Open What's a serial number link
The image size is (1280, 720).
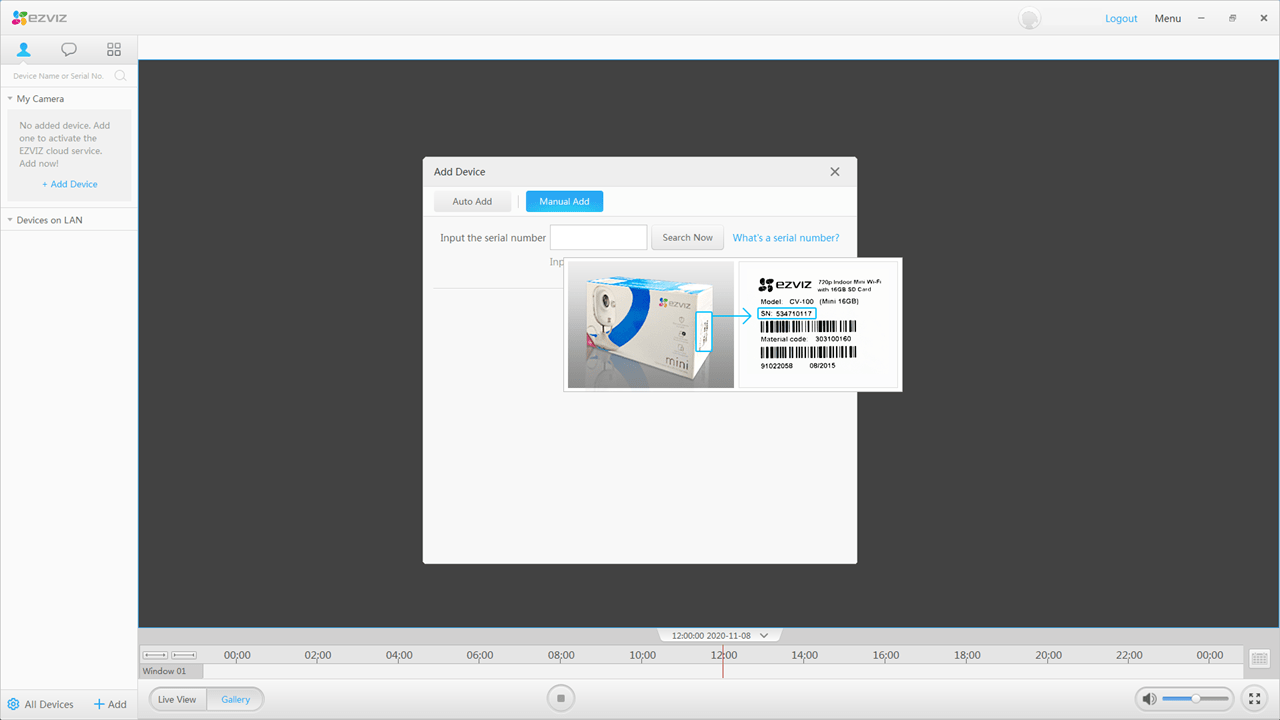pos(786,238)
